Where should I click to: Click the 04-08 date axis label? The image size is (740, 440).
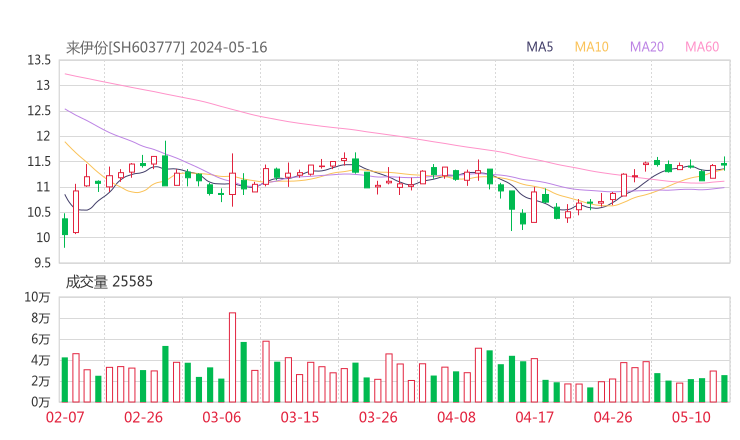coord(456,417)
